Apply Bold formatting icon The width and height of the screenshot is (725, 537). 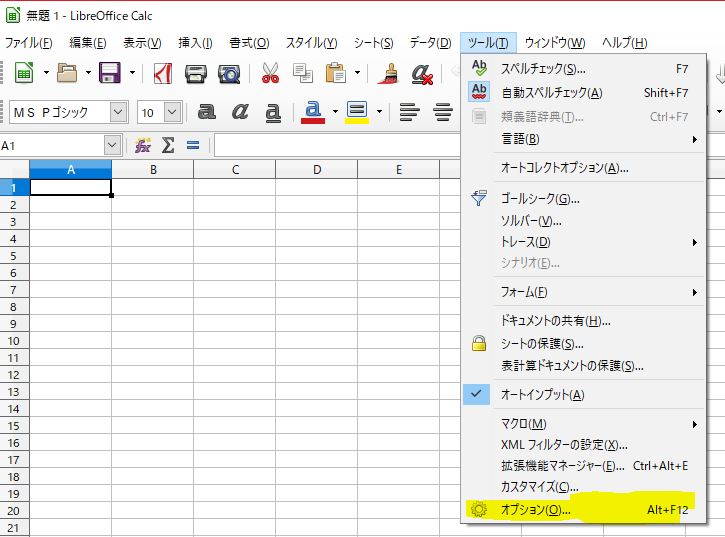[x=207, y=111]
